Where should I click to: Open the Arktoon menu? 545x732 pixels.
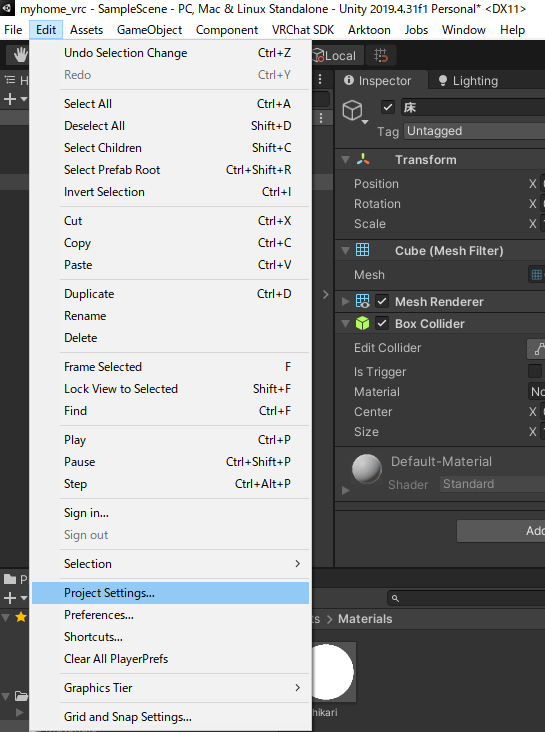[x=369, y=30]
